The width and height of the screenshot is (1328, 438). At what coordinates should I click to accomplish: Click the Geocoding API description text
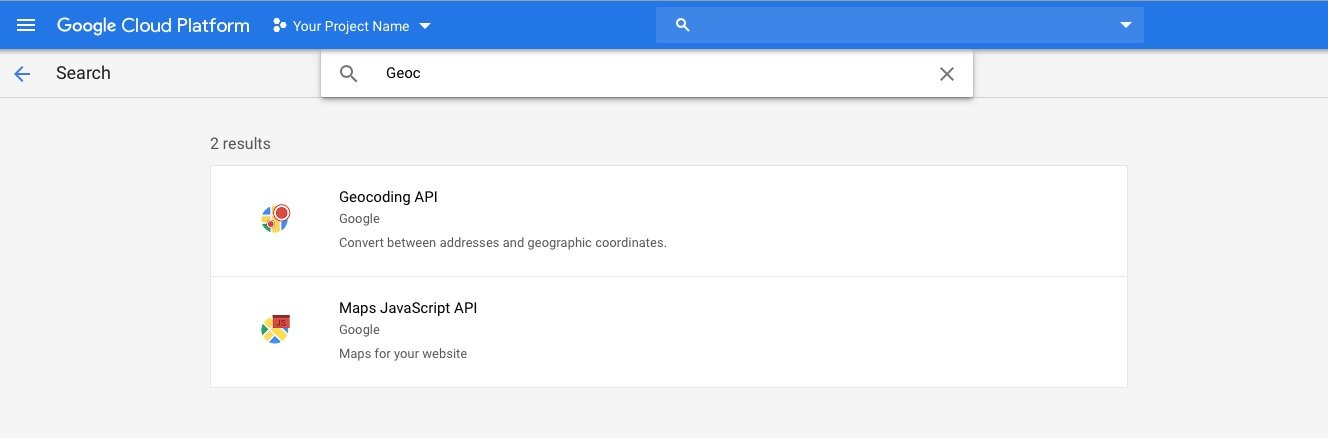tap(502, 243)
